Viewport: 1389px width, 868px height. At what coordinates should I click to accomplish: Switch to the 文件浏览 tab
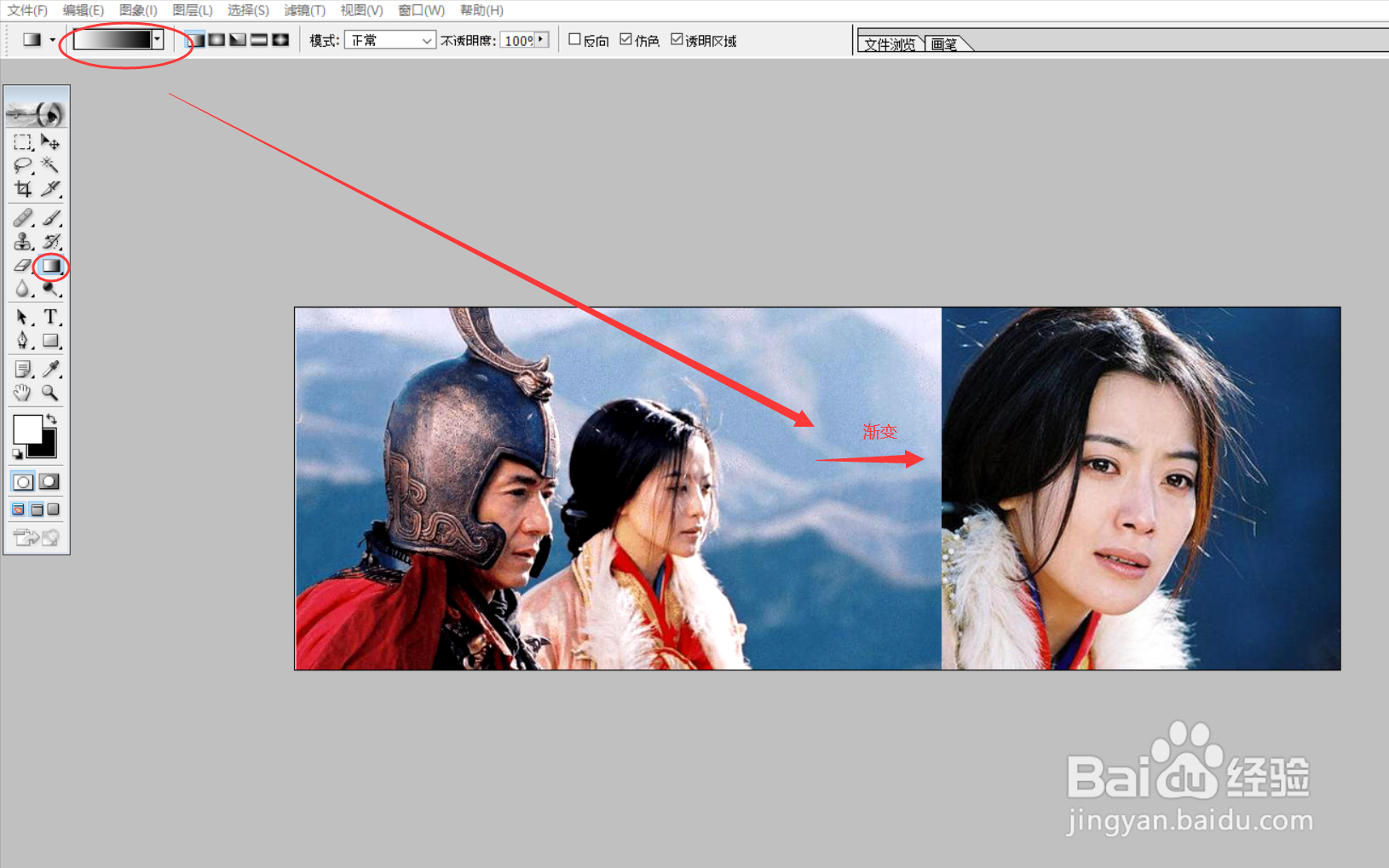[x=890, y=44]
